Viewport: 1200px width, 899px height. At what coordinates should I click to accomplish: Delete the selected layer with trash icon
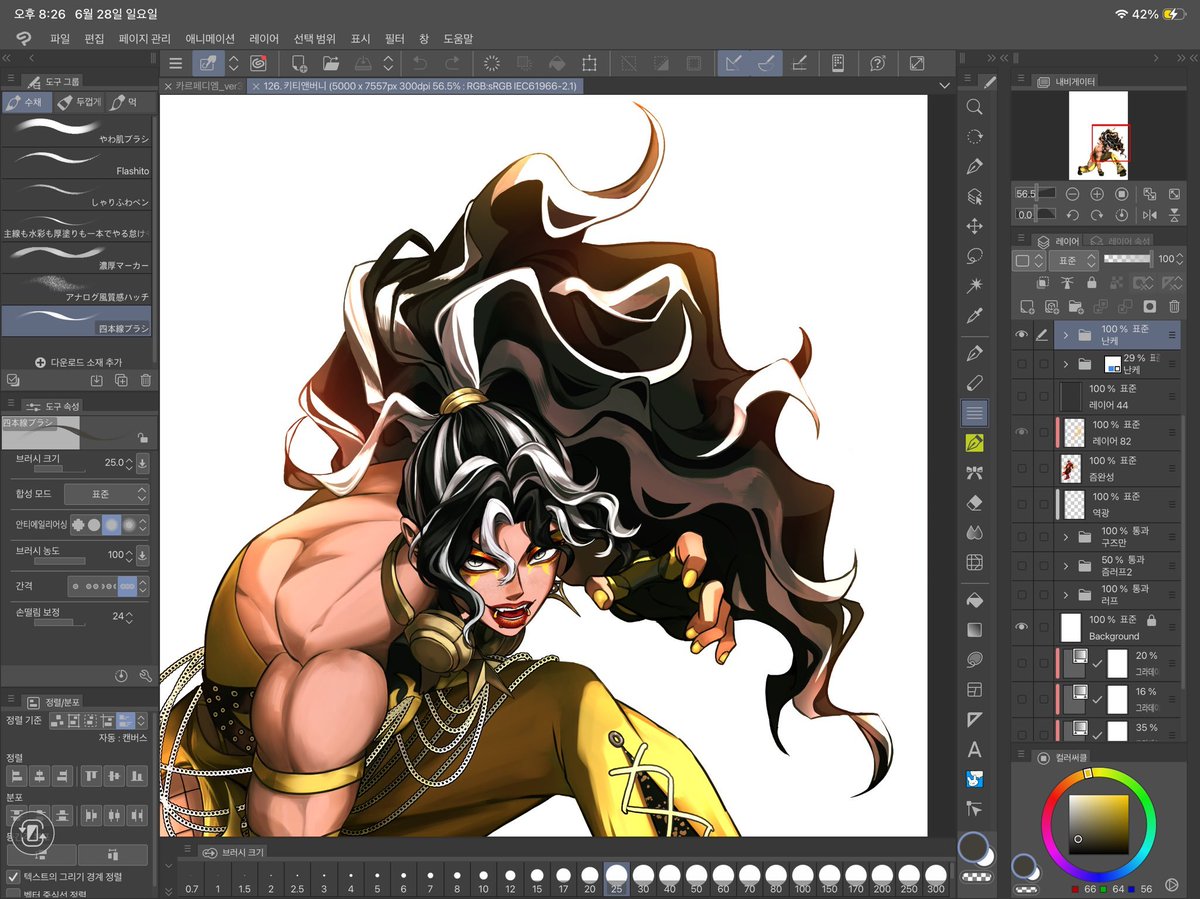pos(1173,306)
